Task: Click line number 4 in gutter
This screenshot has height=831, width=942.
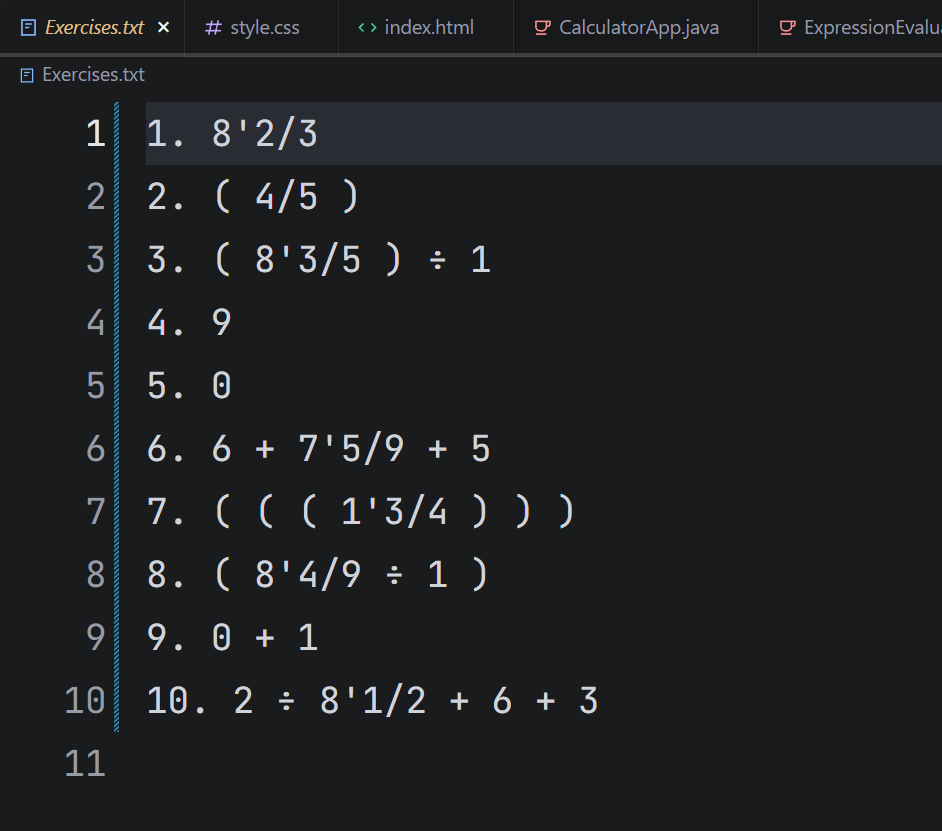Action: (96, 323)
